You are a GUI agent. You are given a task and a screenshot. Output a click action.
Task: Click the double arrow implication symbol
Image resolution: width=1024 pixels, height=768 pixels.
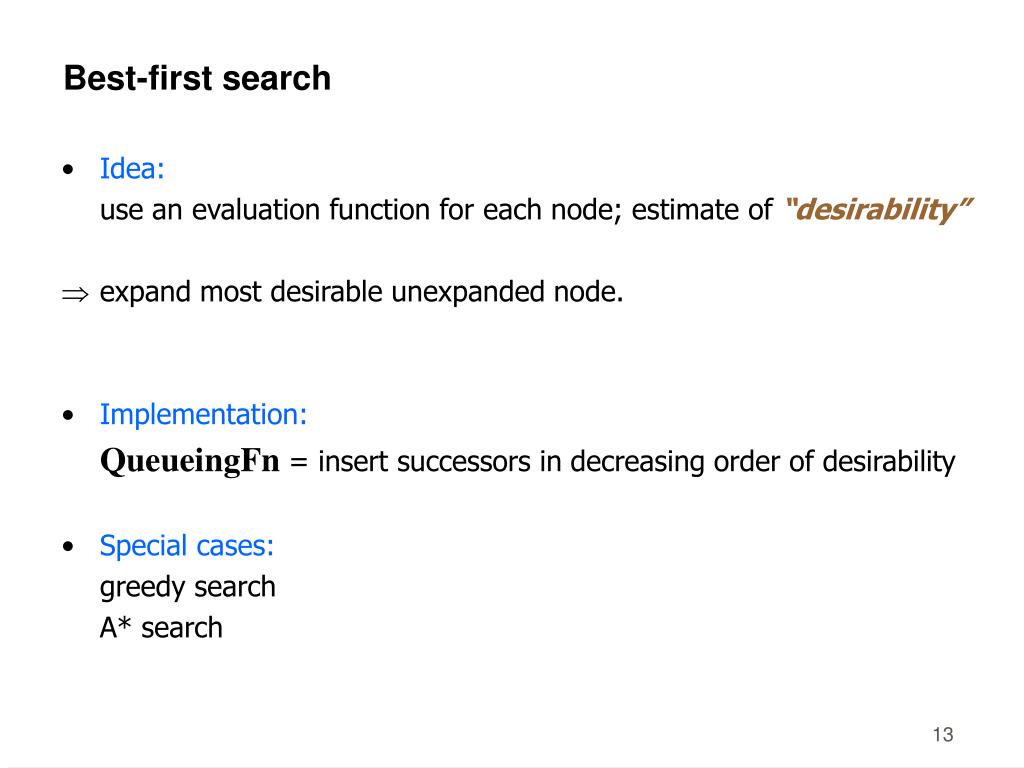pyautogui.click(x=75, y=294)
